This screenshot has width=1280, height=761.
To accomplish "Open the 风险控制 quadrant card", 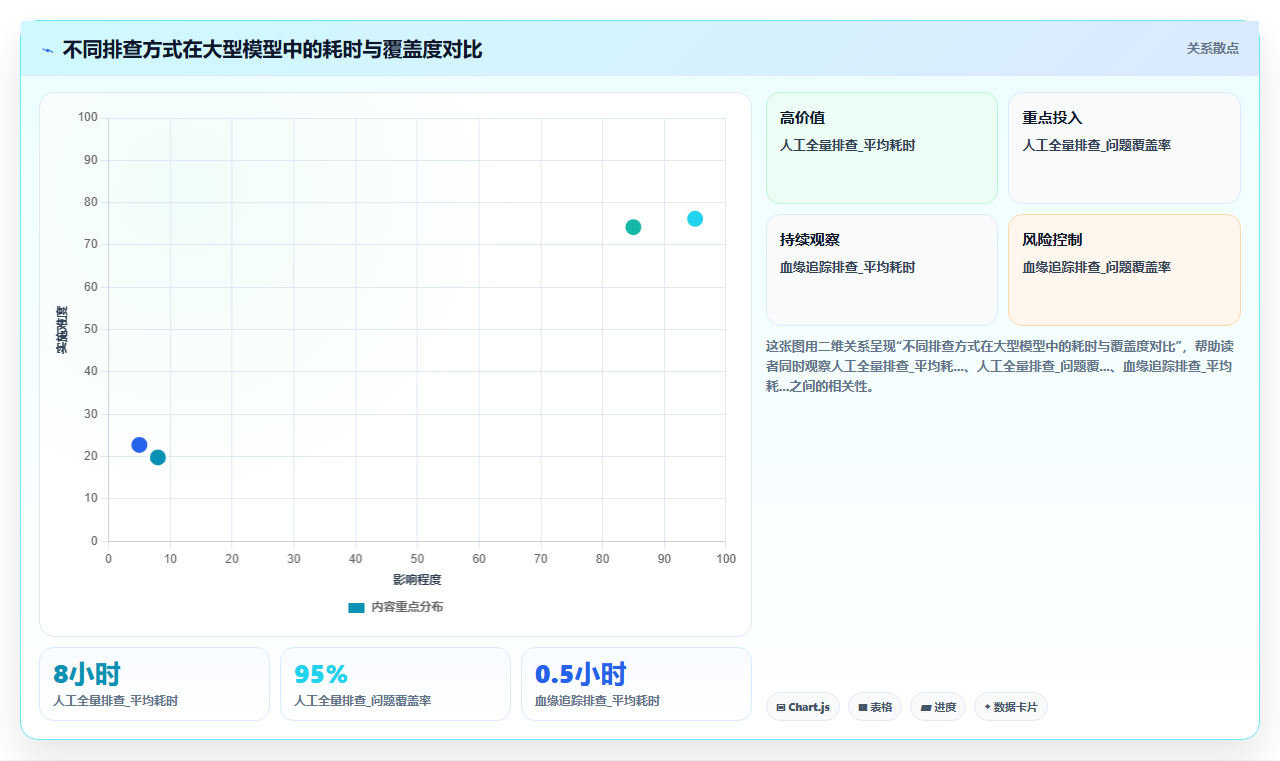I will pyautogui.click(x=1124, y=270).
